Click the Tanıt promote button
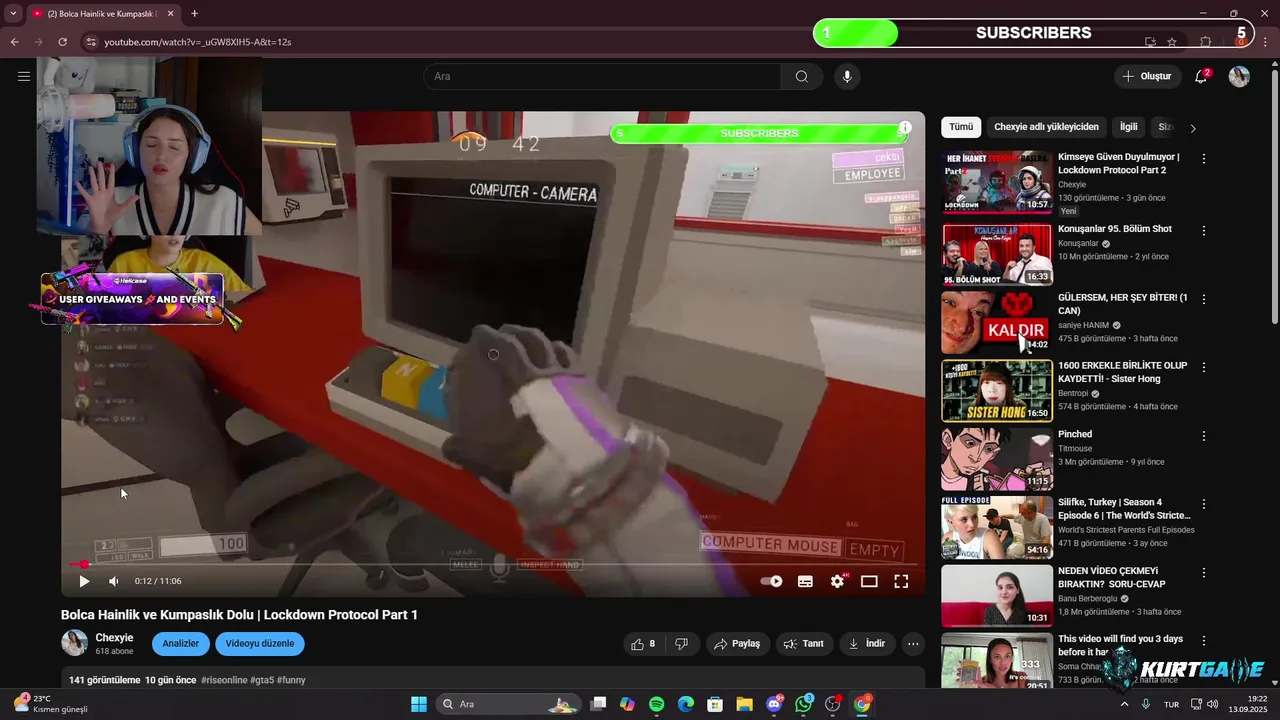This screenshot has width=1280, height=720. coord(804,644)
